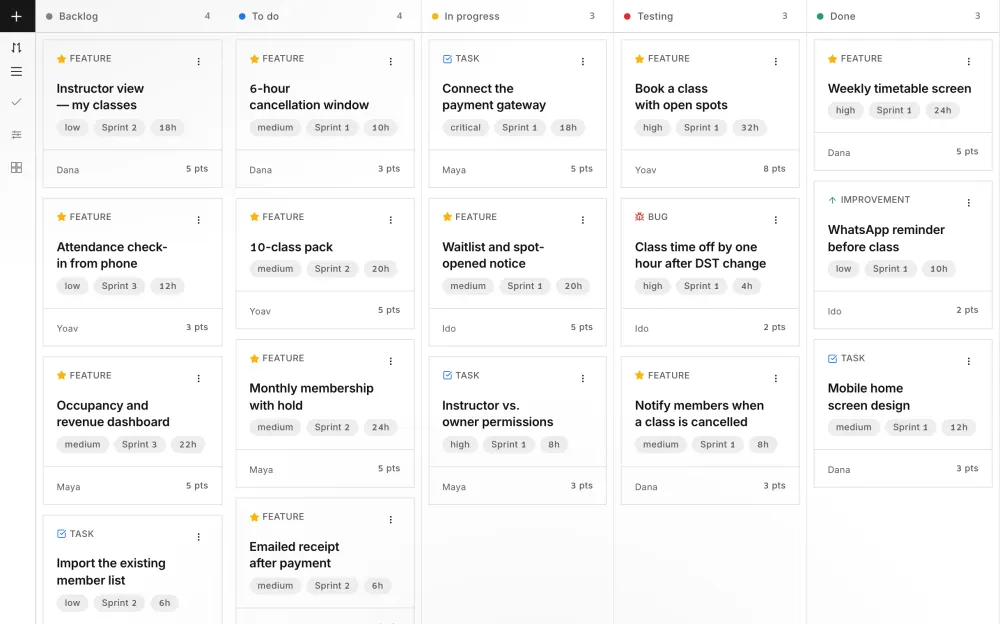Open the filter sliders icon in sidebar
Viewport: 1000px width, 624px height.
pyautogui.click(x=17, y=134)
